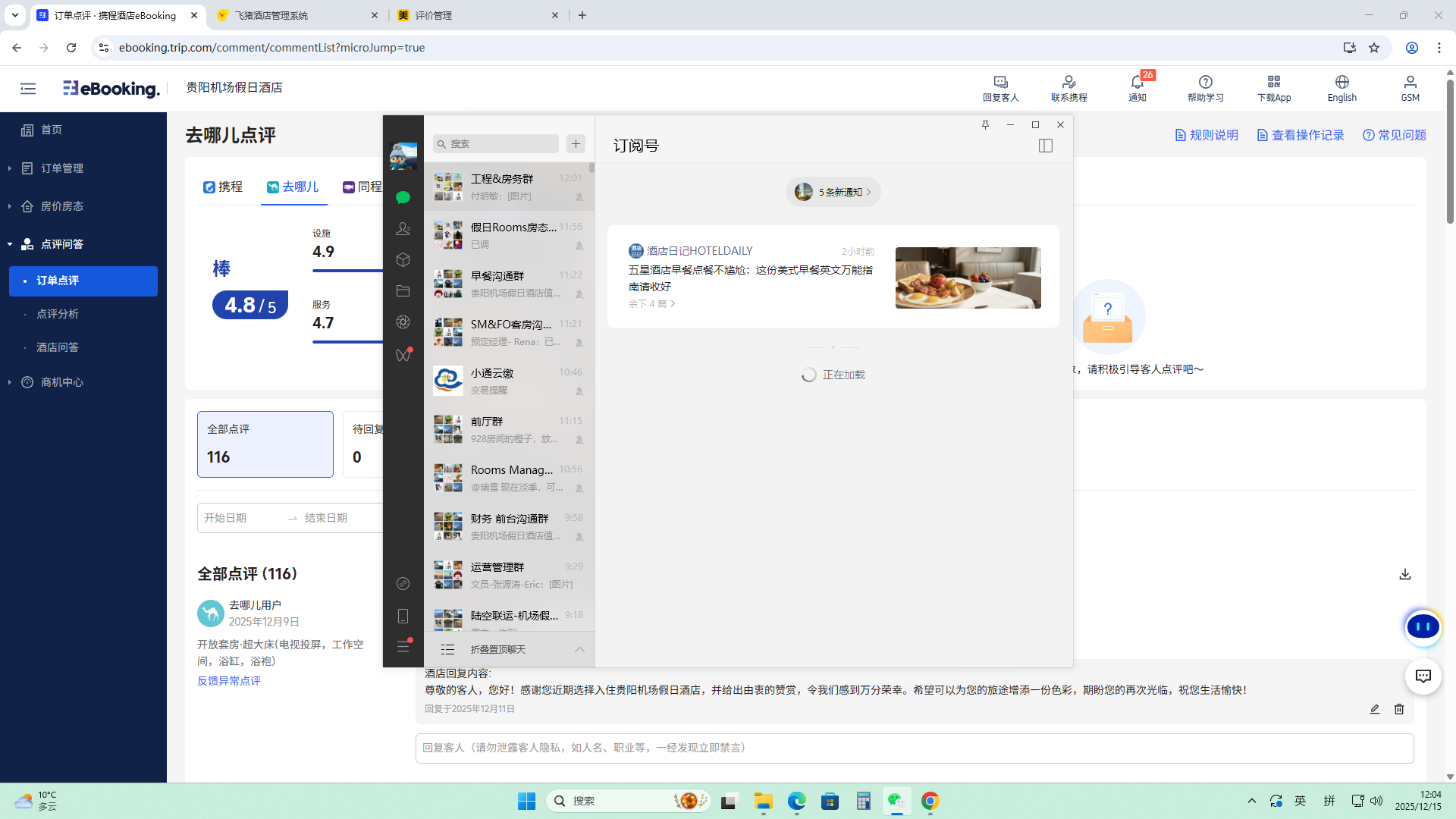The height and width of the screenshot is (819, 1456).
Task: Expand the 订单管理 sidebar menu
Action: click(62, 168)
